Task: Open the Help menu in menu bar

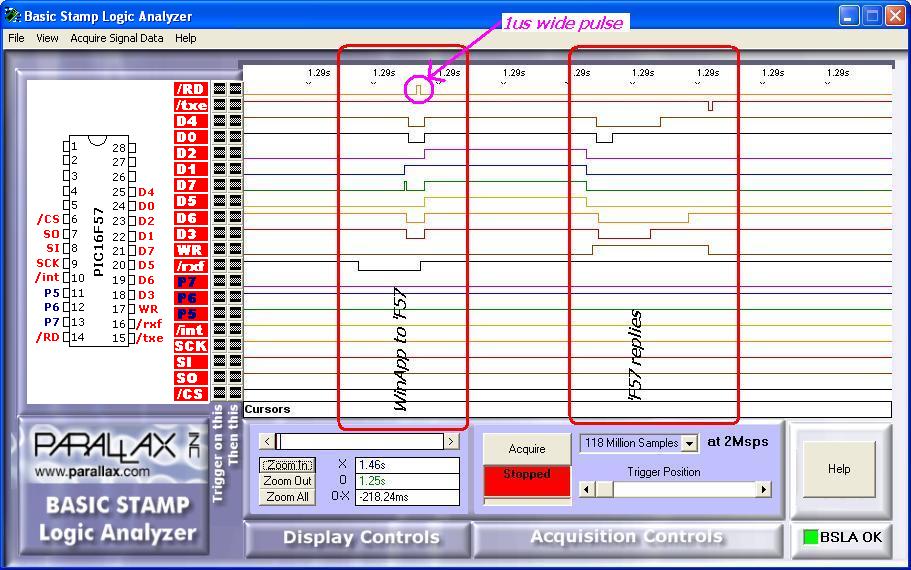Action: [186, 38]
